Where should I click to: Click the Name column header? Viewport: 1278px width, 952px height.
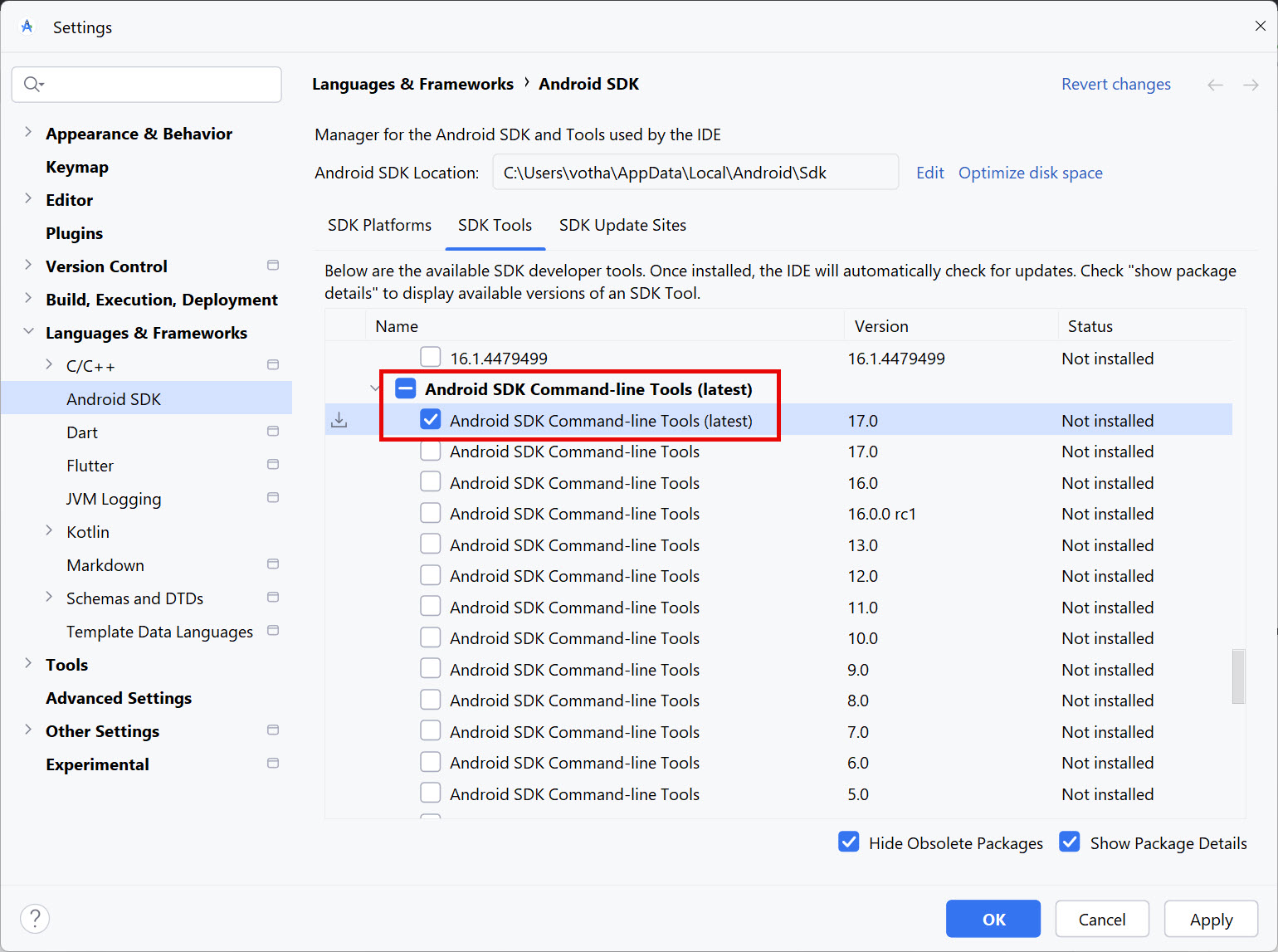(x=604, y=326)
